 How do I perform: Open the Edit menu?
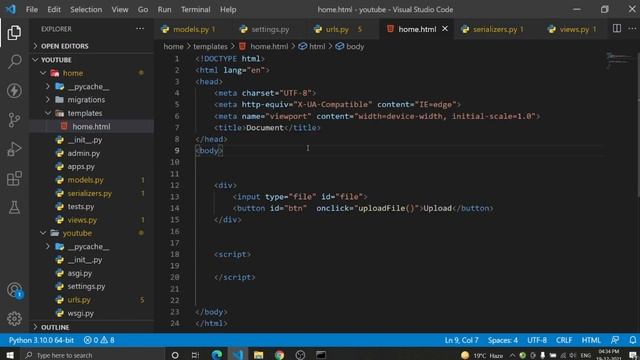(54, 9)
